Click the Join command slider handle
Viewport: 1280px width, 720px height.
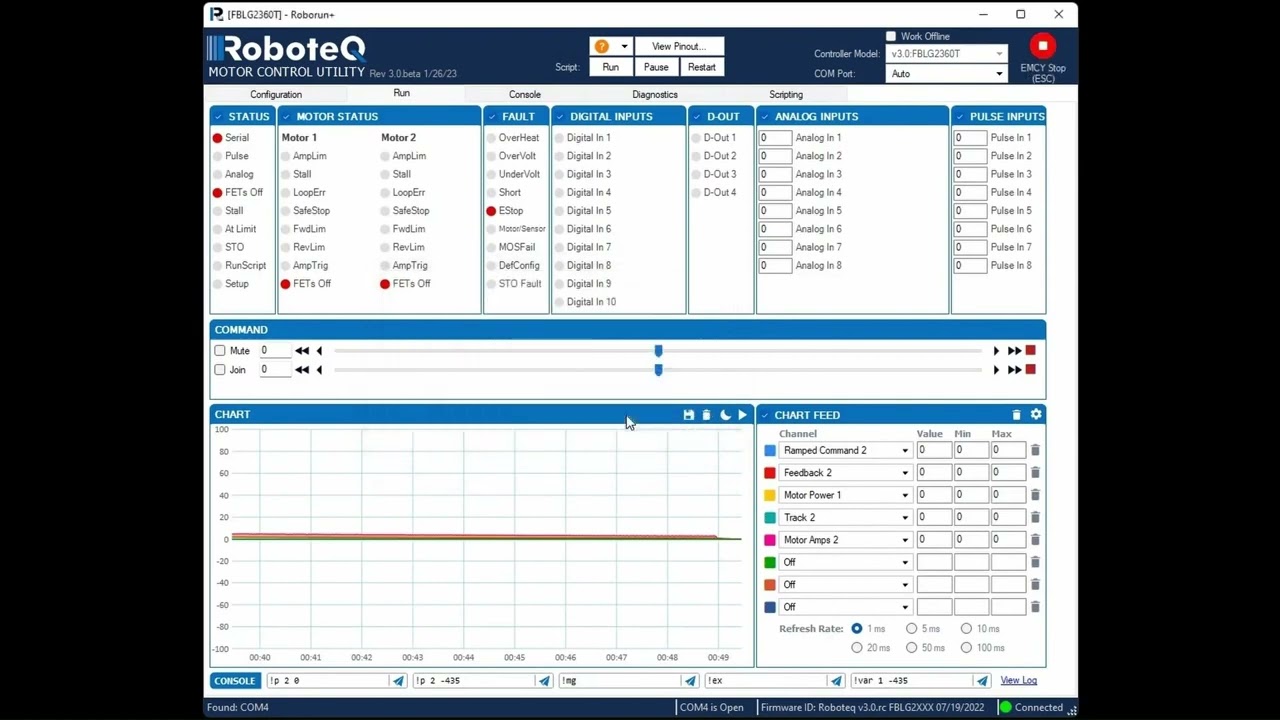[658, 370]
